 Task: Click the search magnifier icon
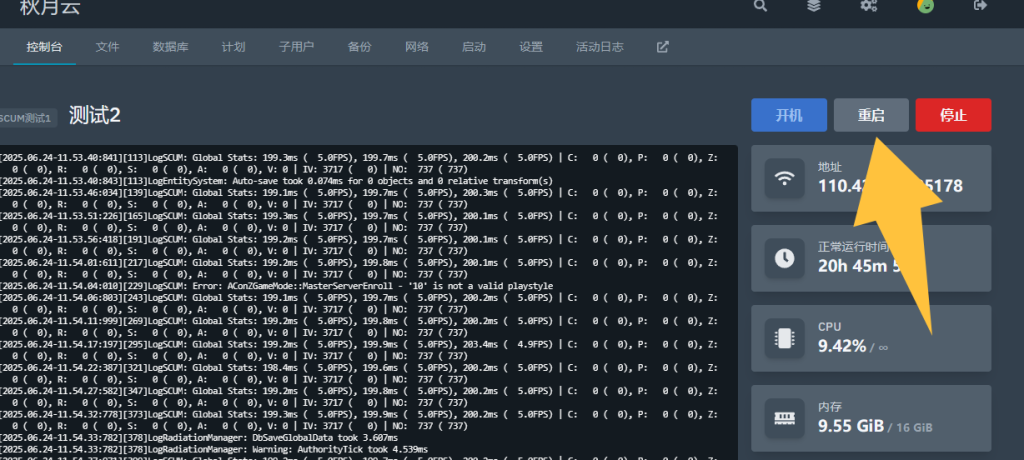(x=762, y=6)
